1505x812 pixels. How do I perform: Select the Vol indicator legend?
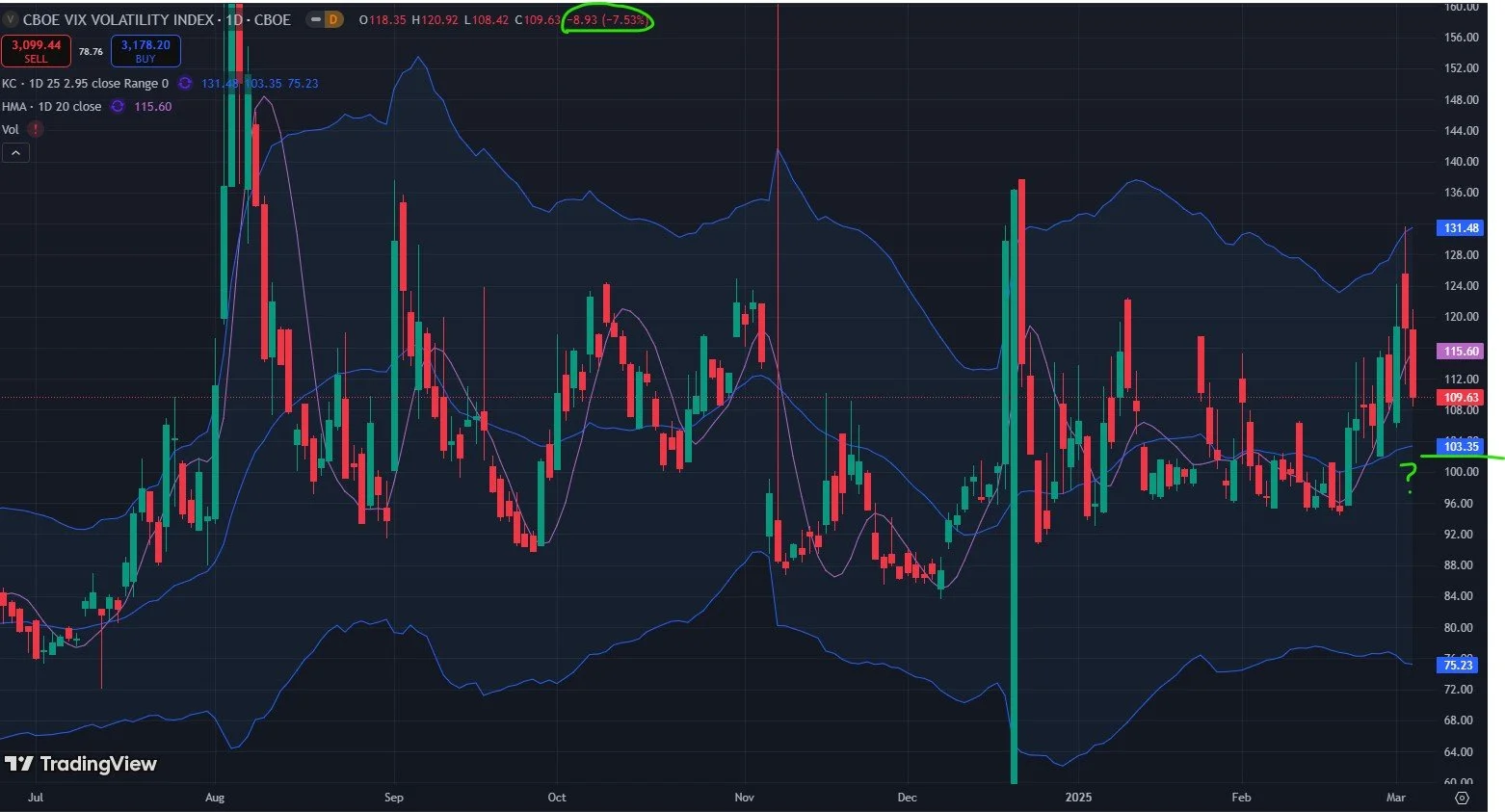click(x=10, y=129)
